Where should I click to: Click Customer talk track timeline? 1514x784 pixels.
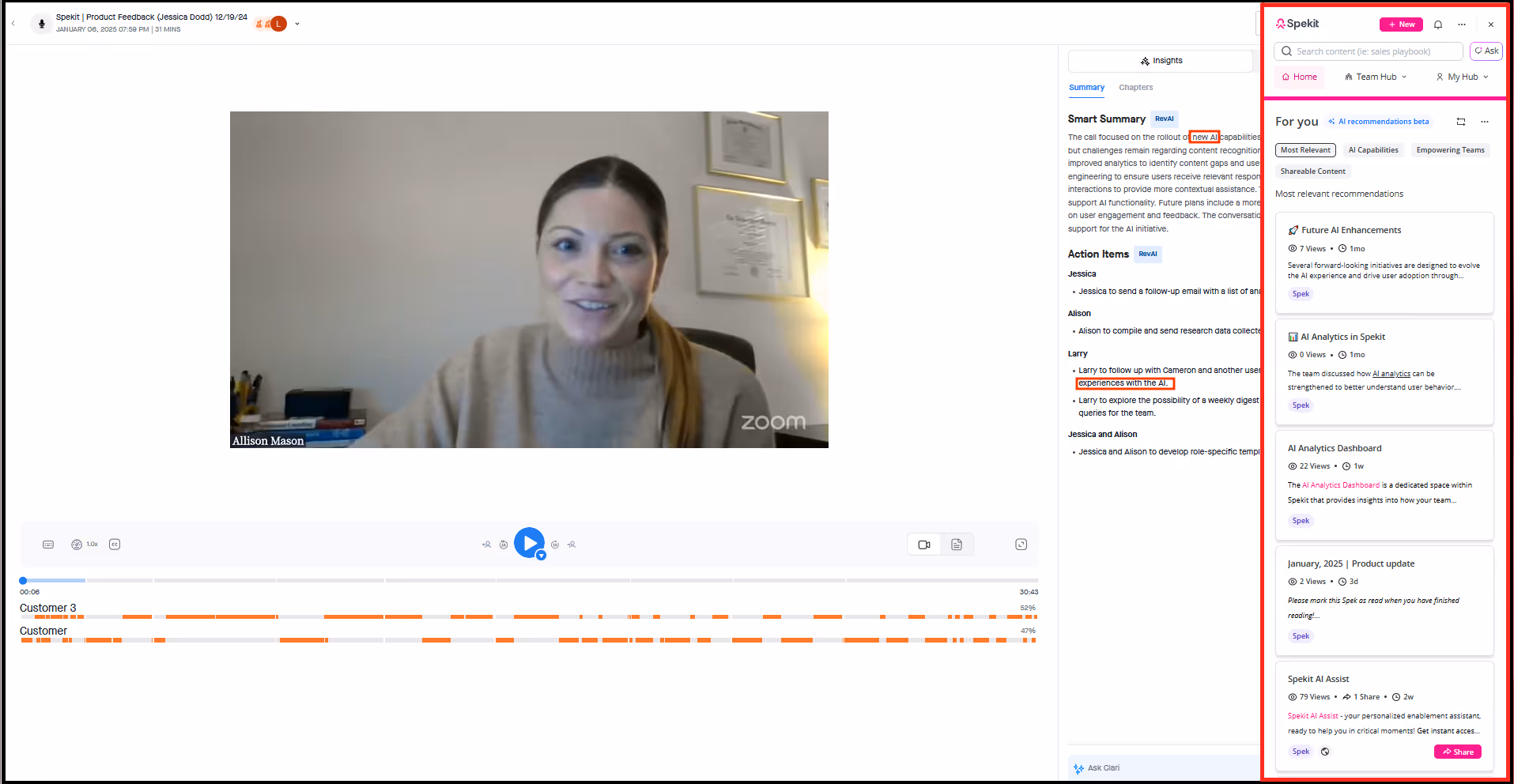tap(528, 640)
